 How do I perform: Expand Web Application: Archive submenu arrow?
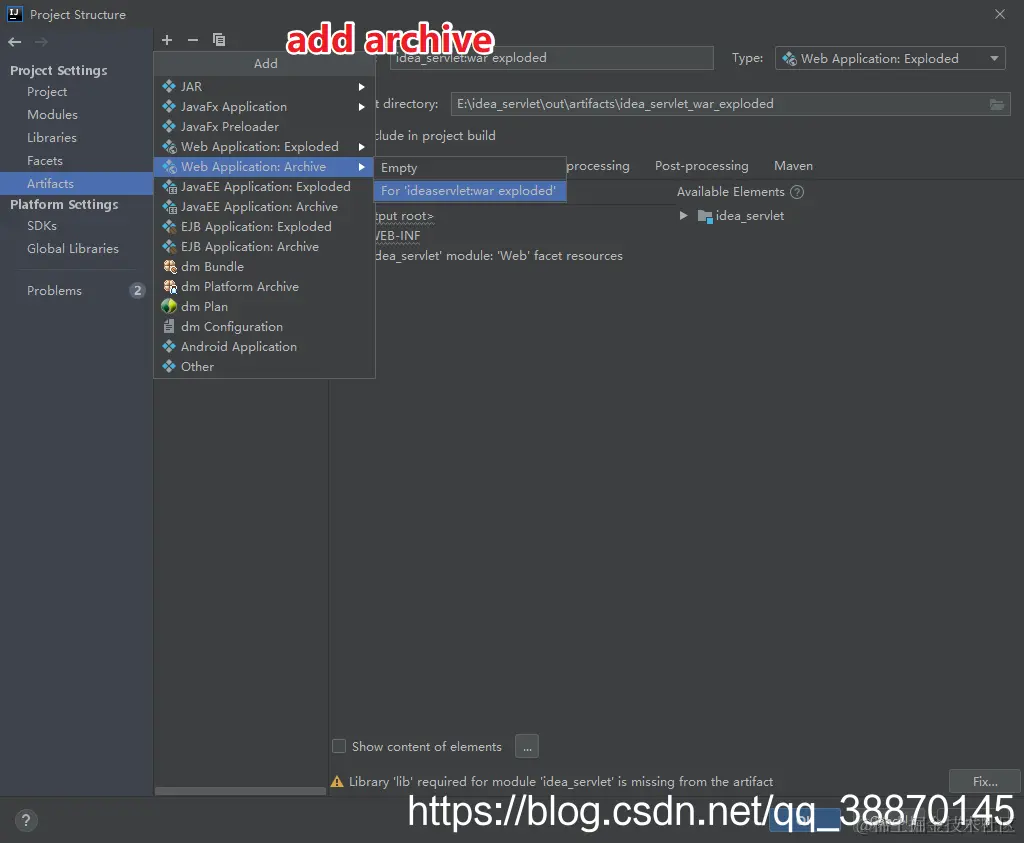pos(361,167)
